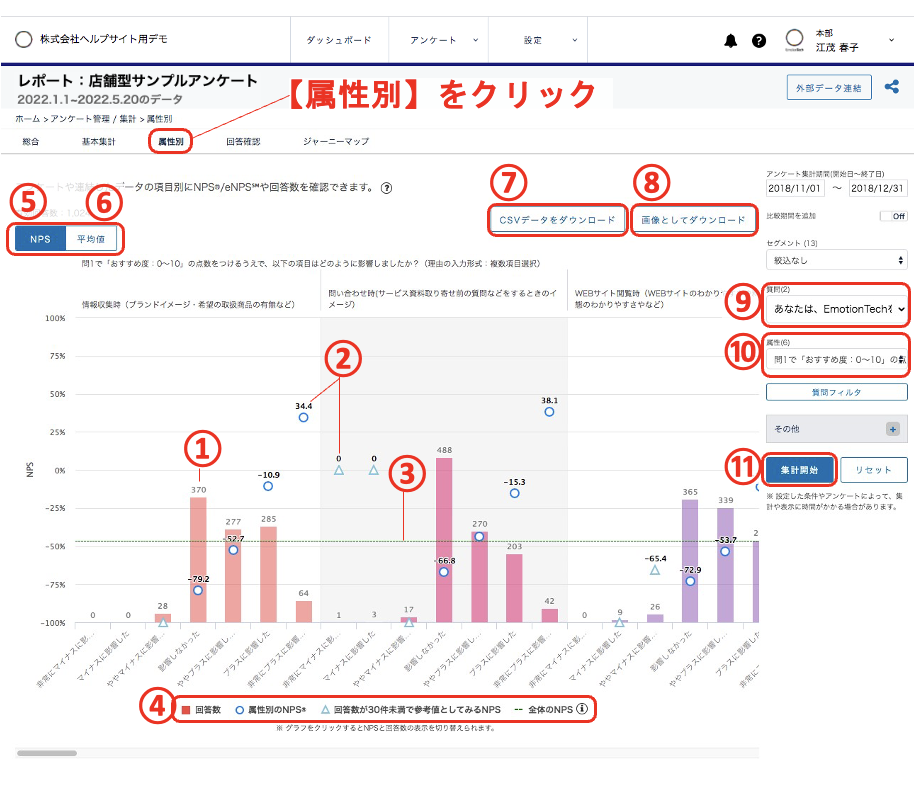This screenshot has width=914, height=798.
Task: Click the NPS point labeled -72.9
Action: coord(690,581)
